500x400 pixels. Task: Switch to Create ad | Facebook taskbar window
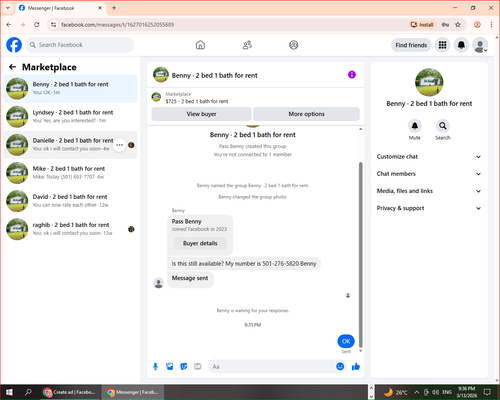point(69,392)
